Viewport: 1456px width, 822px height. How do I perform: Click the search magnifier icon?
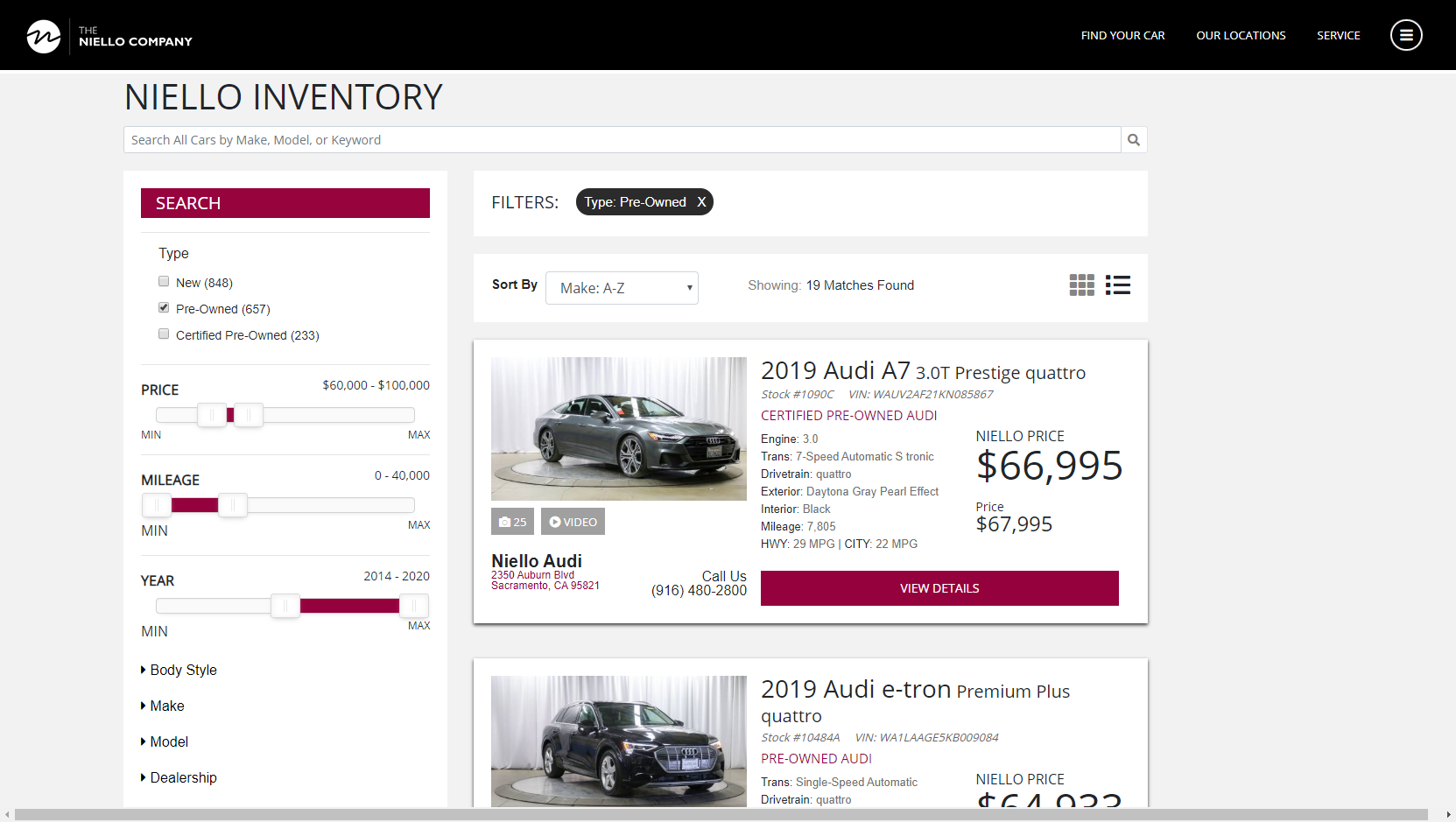[x=1134, y=140]
